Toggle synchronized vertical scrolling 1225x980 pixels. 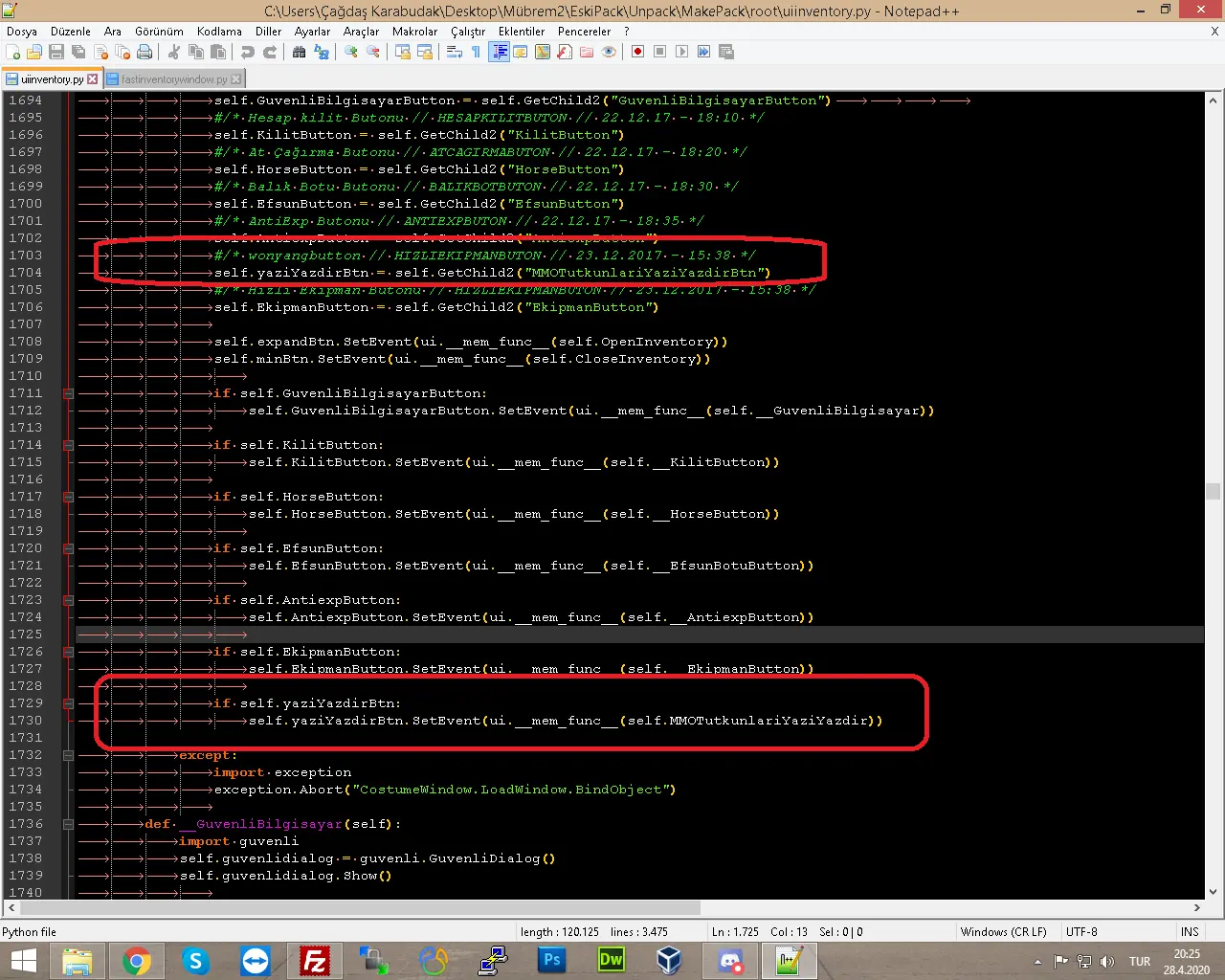(x=403, y=52)
